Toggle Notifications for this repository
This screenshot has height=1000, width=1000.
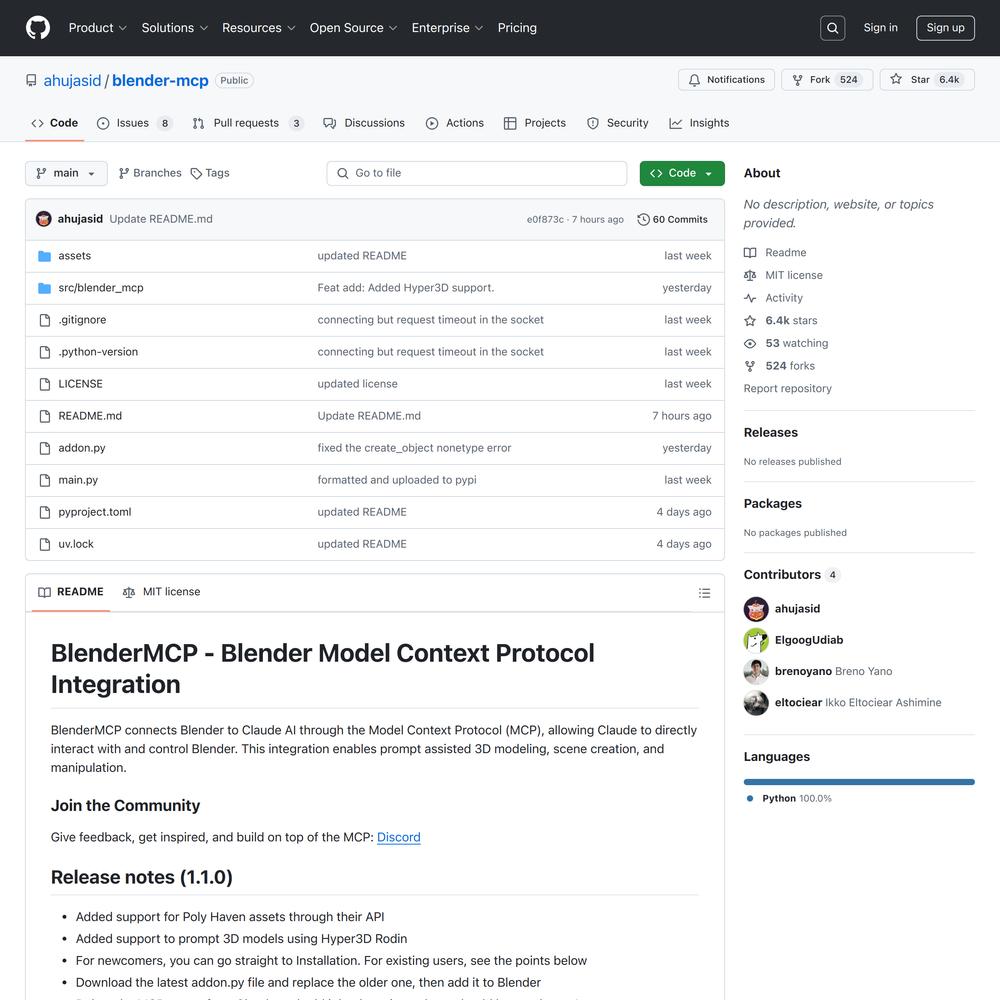(726, 80)
